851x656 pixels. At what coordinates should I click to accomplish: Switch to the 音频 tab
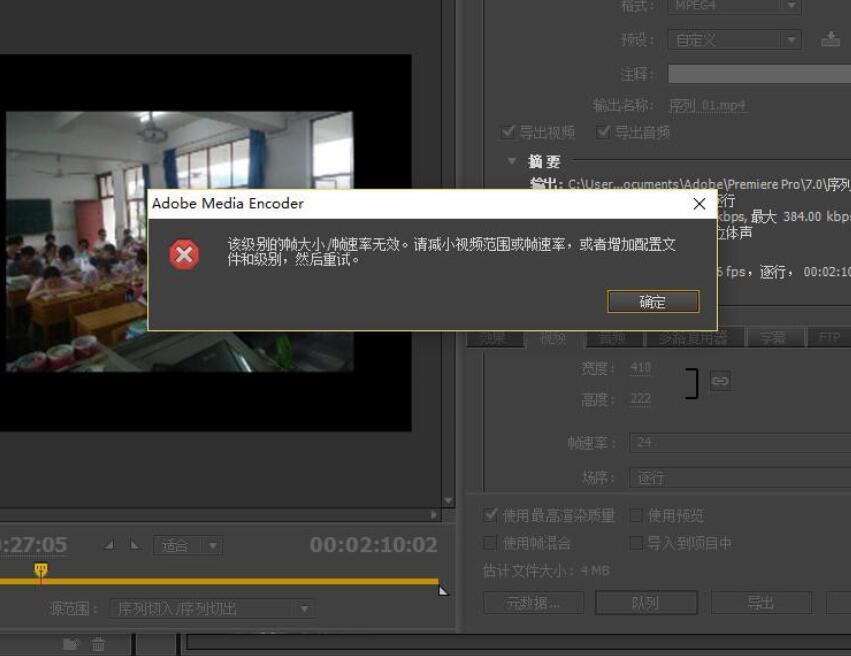613,338
